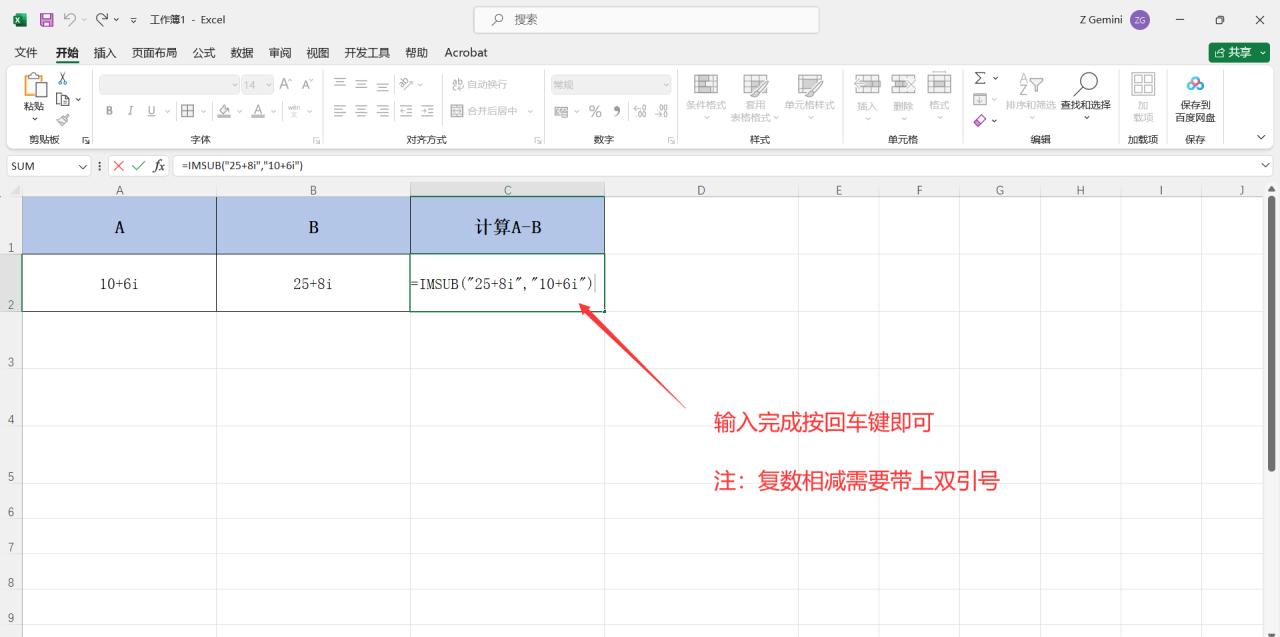1280x637 pixels.
Task: Click the Paste (粘贴) clipboard icon
Action: coord(34,85)
